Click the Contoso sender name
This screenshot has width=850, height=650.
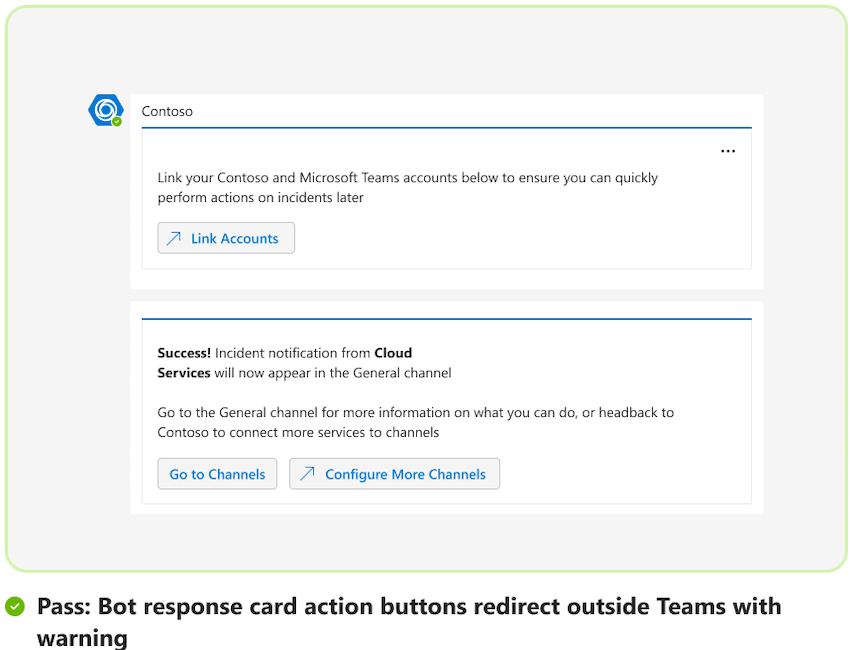(x=167, y=111)
